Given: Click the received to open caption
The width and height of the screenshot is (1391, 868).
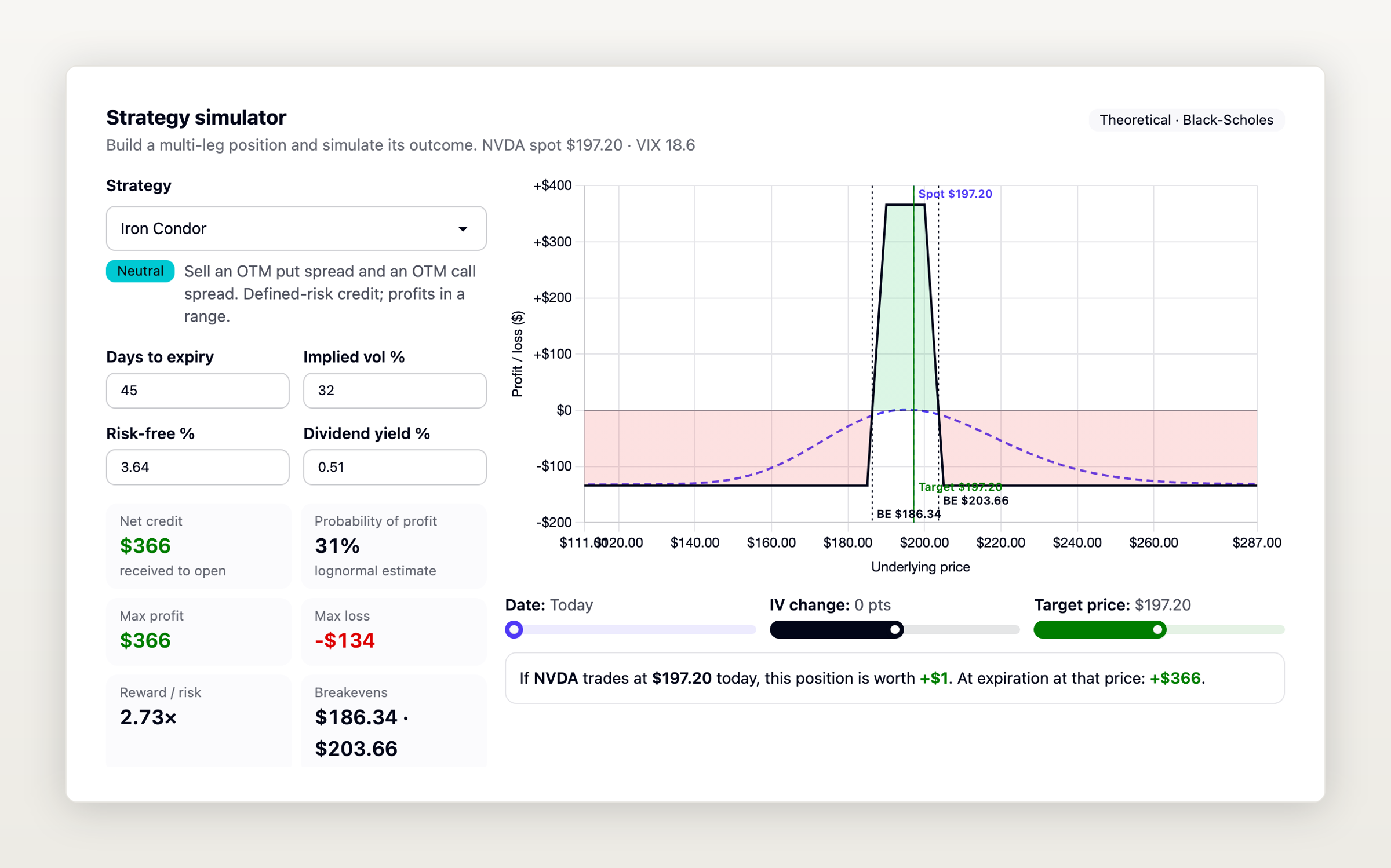Looking at the screenshot, I should pyautogui.click(x=173, y=571).
